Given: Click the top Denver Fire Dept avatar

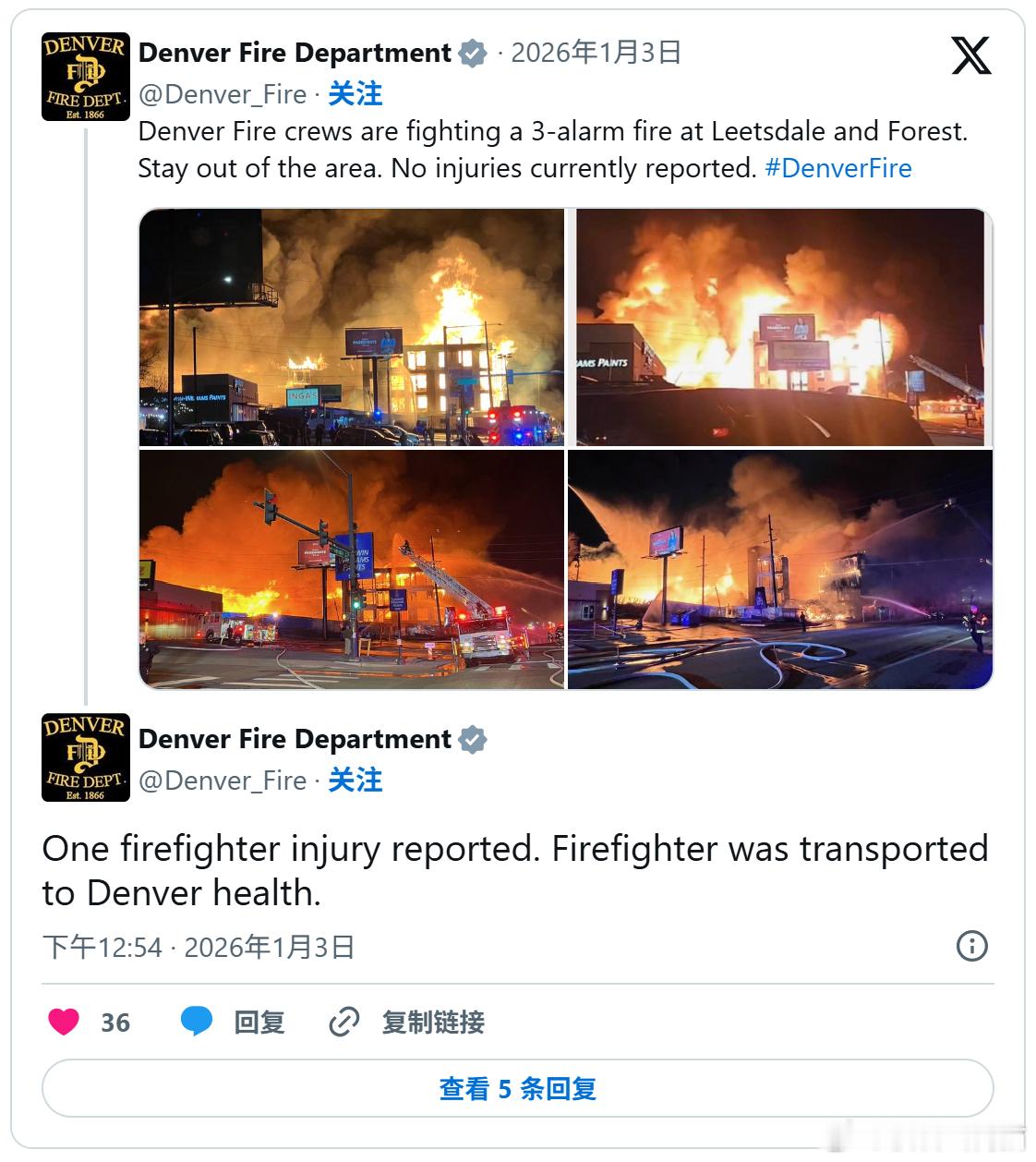Looking at the screenshot, I should [x=86, y=77].
